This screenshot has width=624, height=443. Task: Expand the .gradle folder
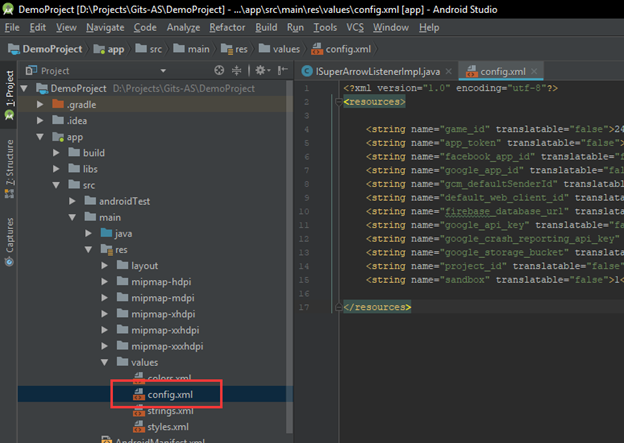click(41, 104)
